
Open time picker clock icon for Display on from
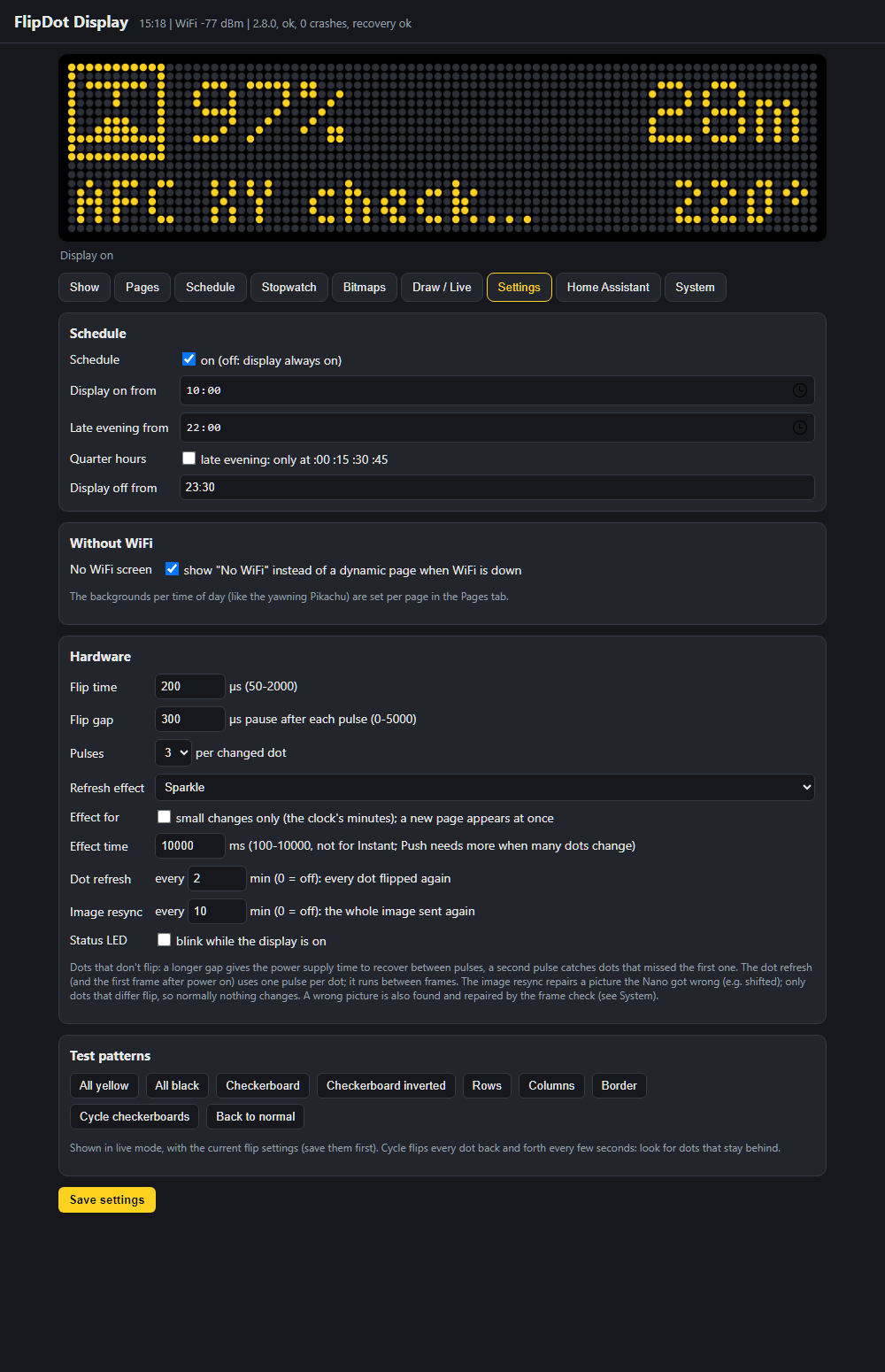pyautogui.click(x=799, y=390)
